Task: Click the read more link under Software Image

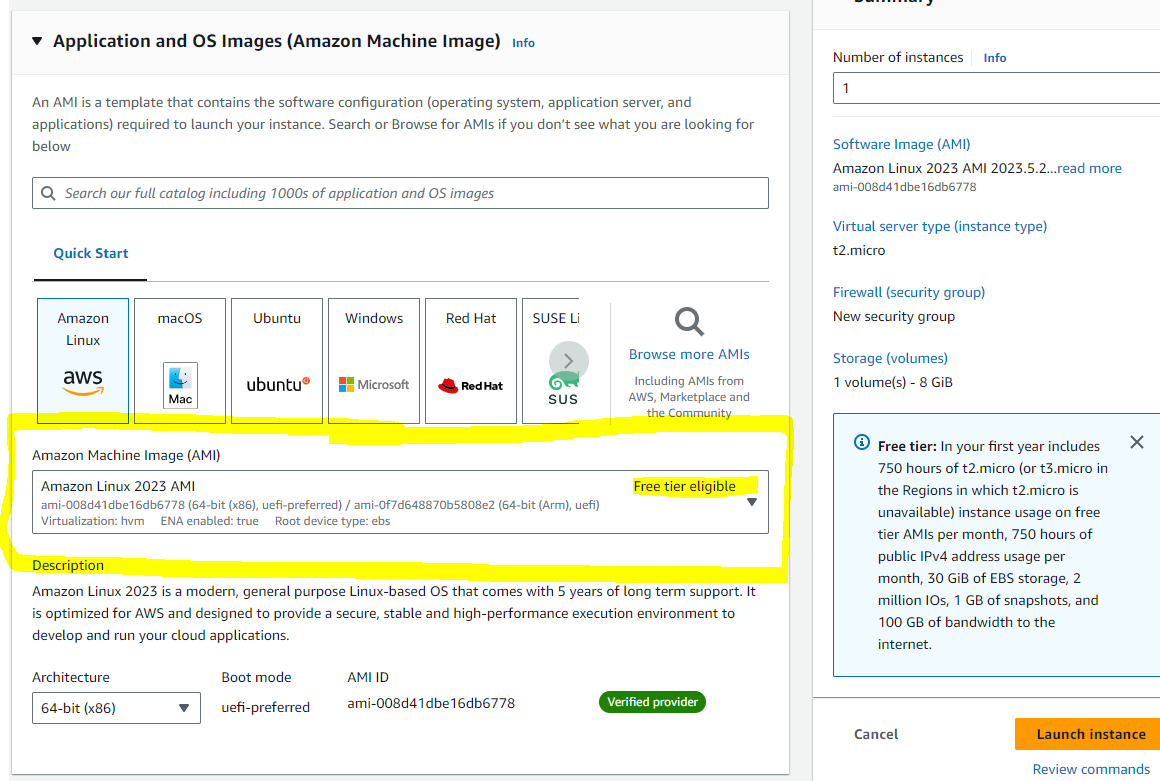Action: (1089, 168)
